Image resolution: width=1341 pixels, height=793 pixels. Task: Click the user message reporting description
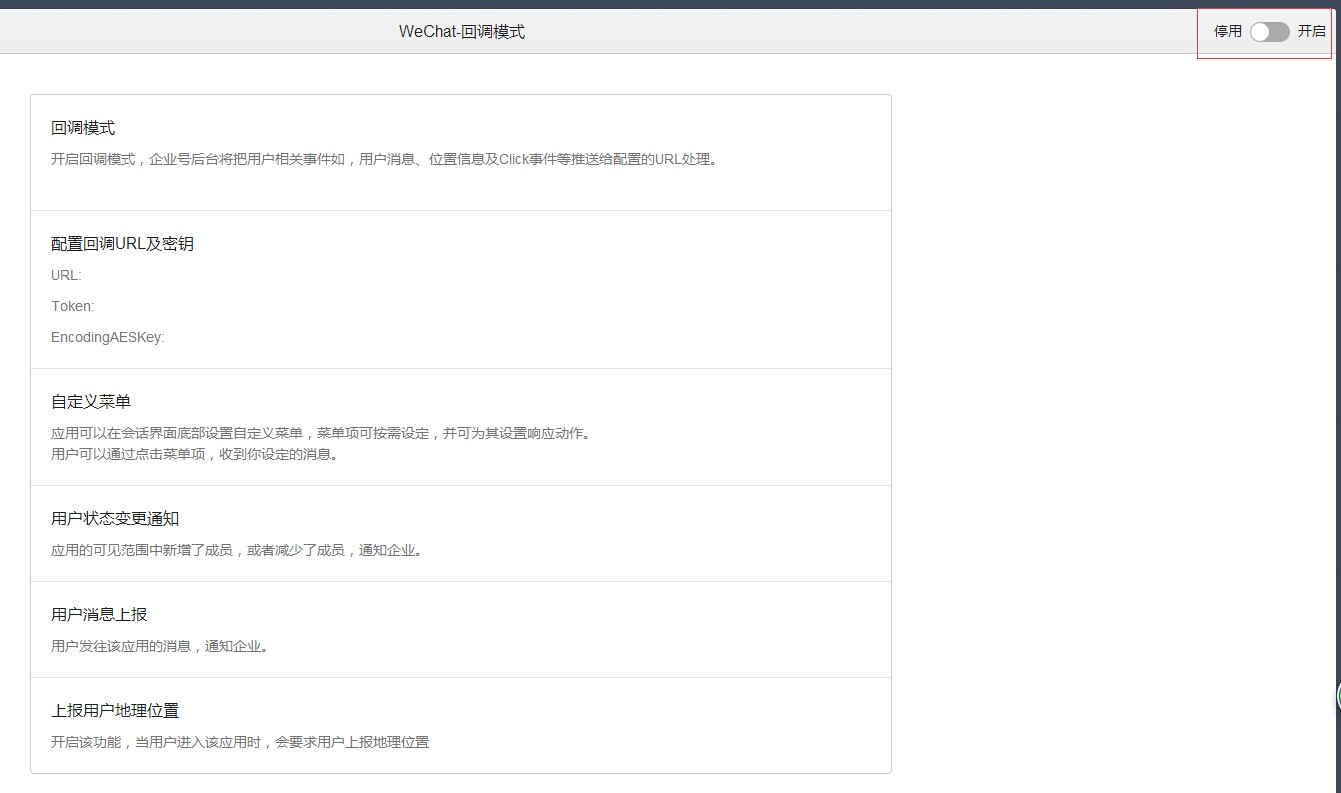click(x=159, y=646)
